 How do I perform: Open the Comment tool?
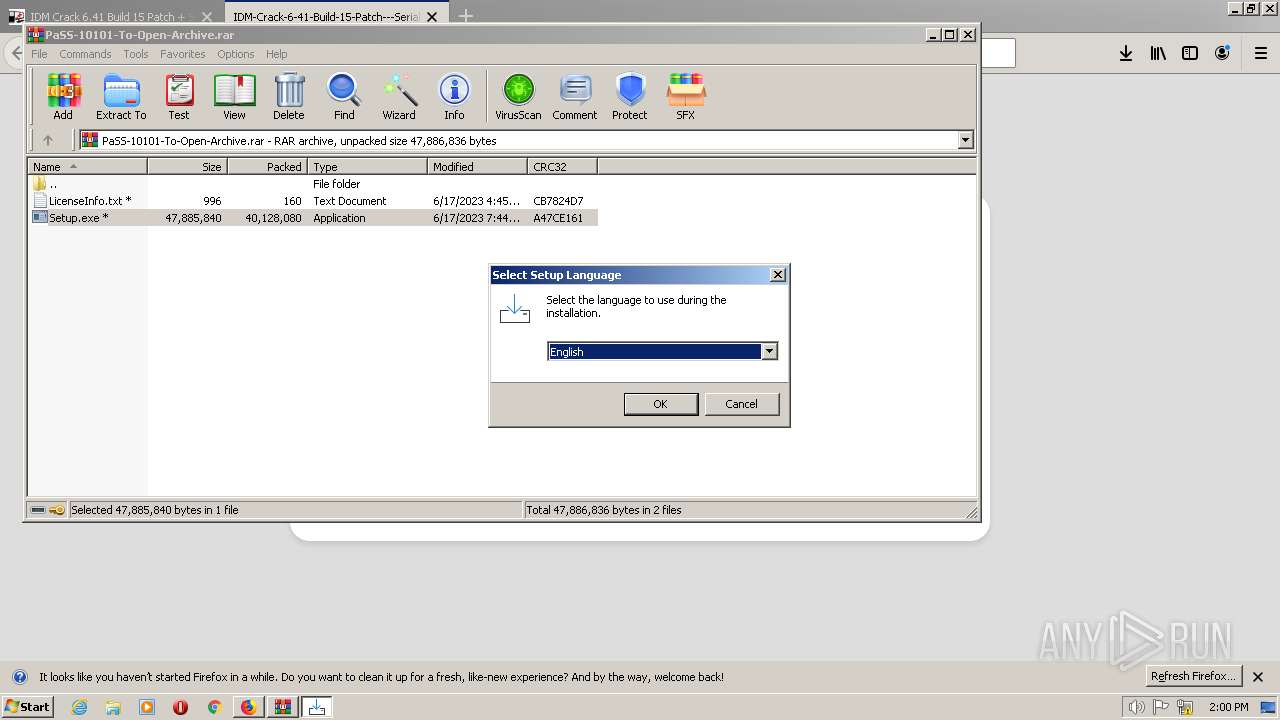(575, 97)
